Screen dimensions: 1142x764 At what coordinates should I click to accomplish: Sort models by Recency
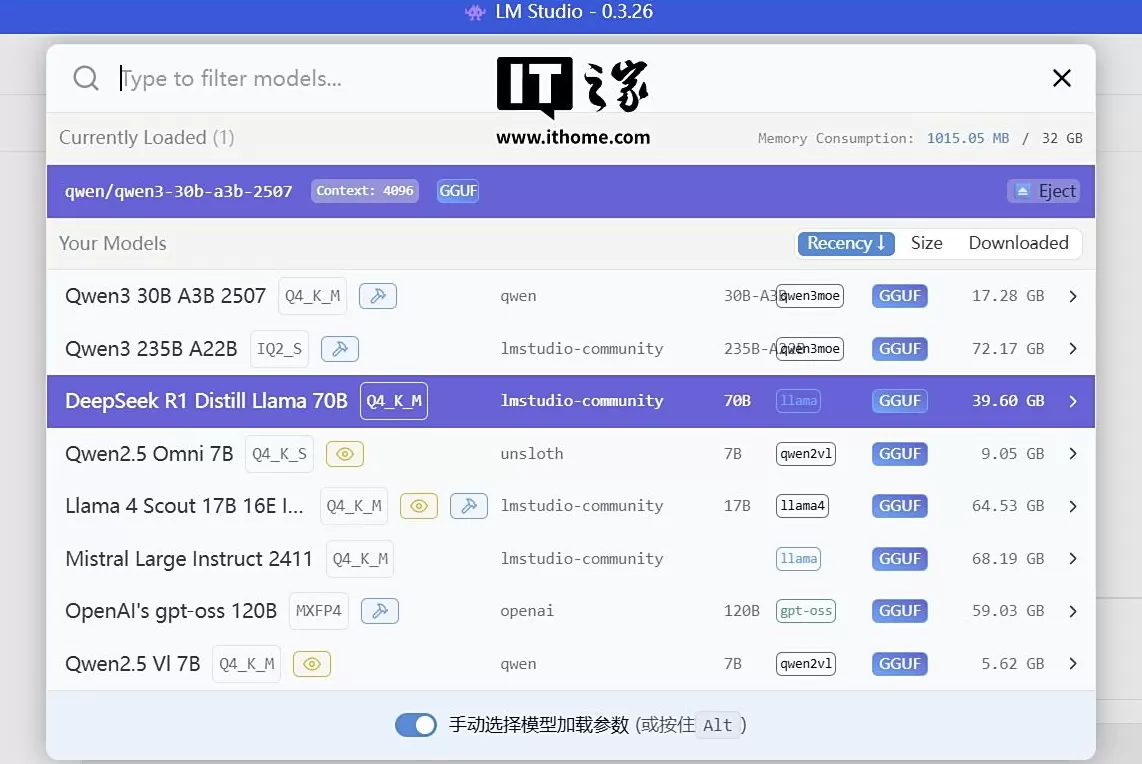[846, 243]
